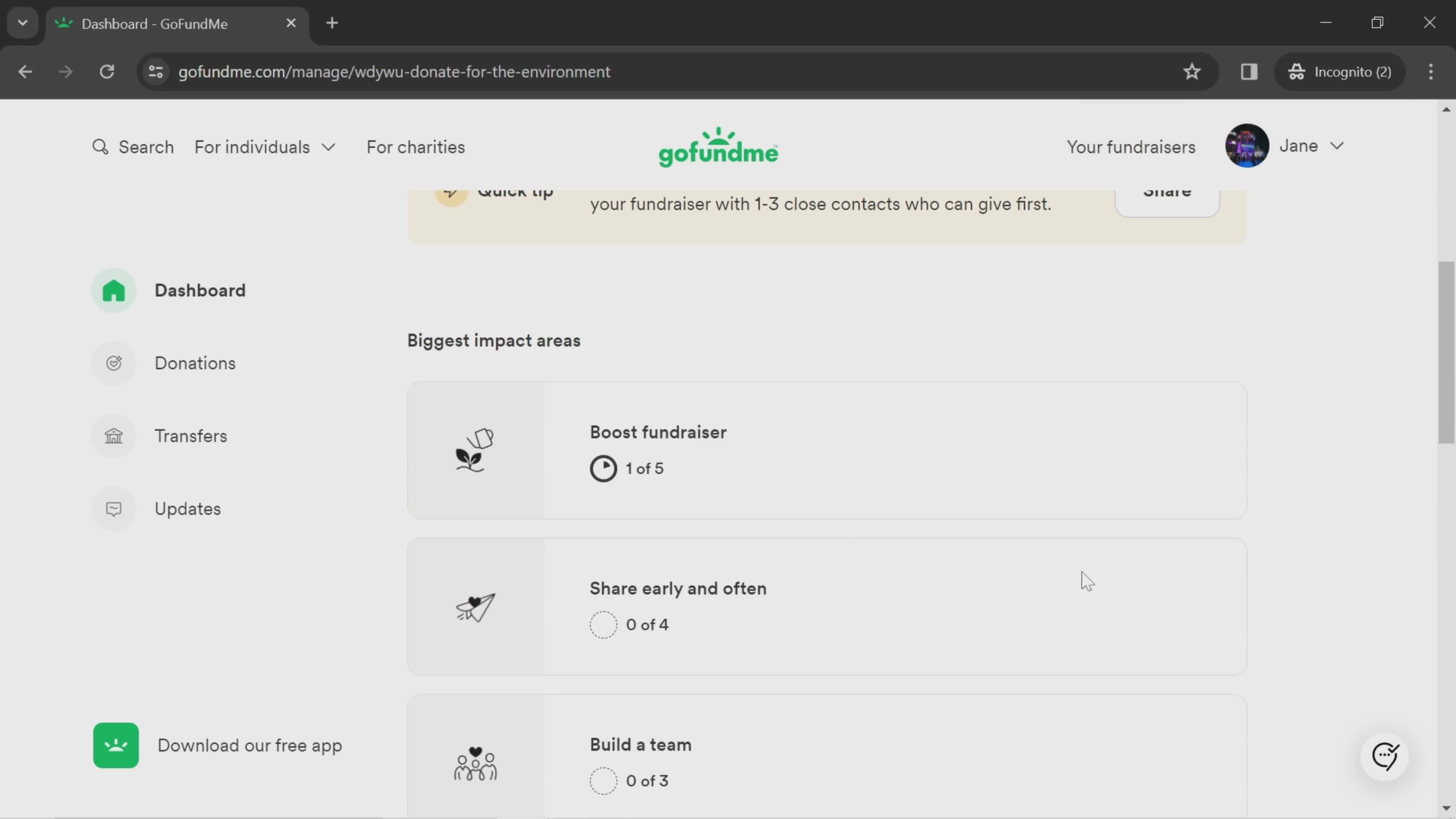Click the Share early and often rocket icon
The width and height of the screenshot is (1456, 819).
(x=476, y=608)
